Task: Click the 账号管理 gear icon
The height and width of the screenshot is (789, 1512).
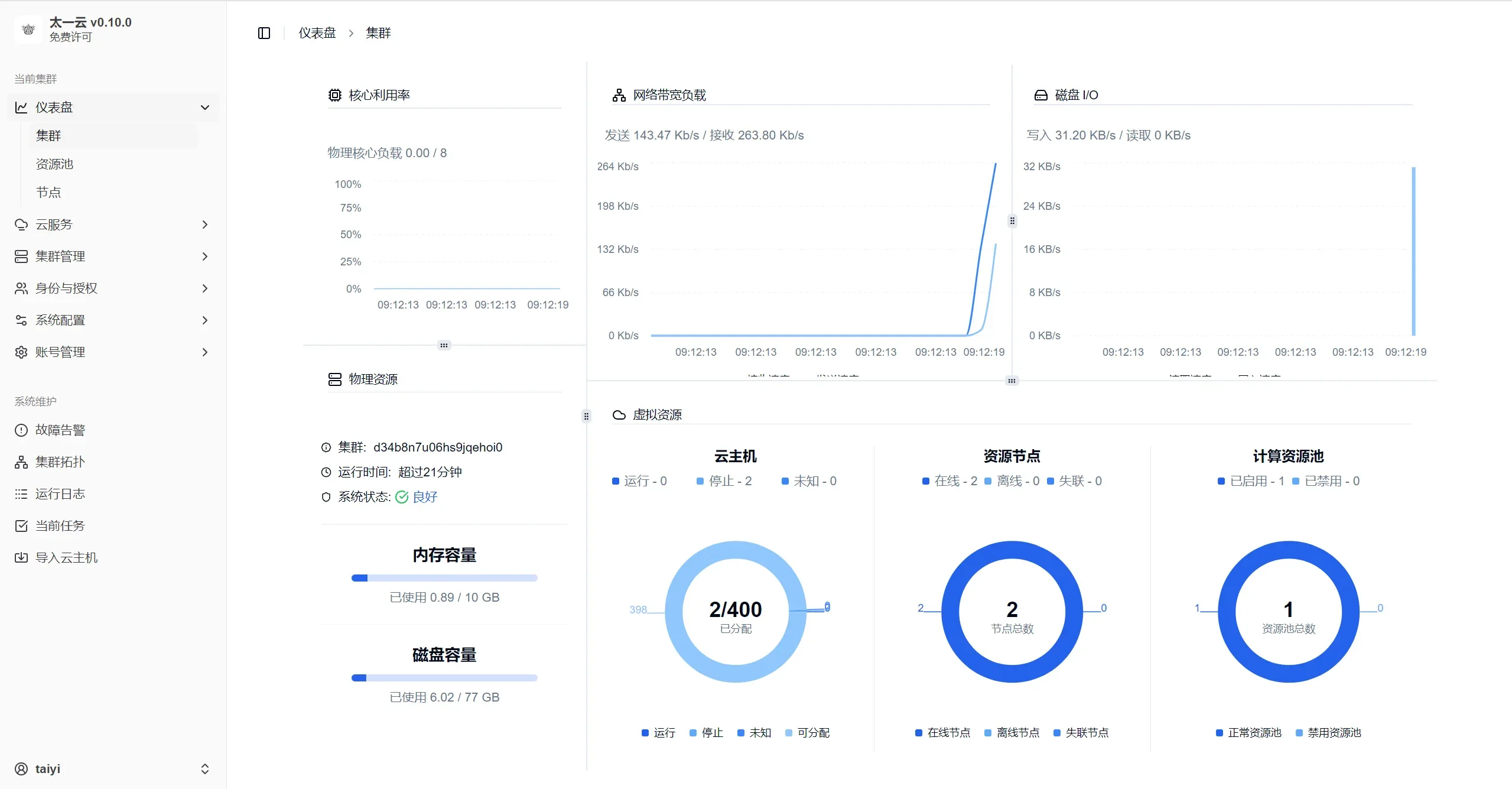Action: pyautogui.click(x=21, y=352)
